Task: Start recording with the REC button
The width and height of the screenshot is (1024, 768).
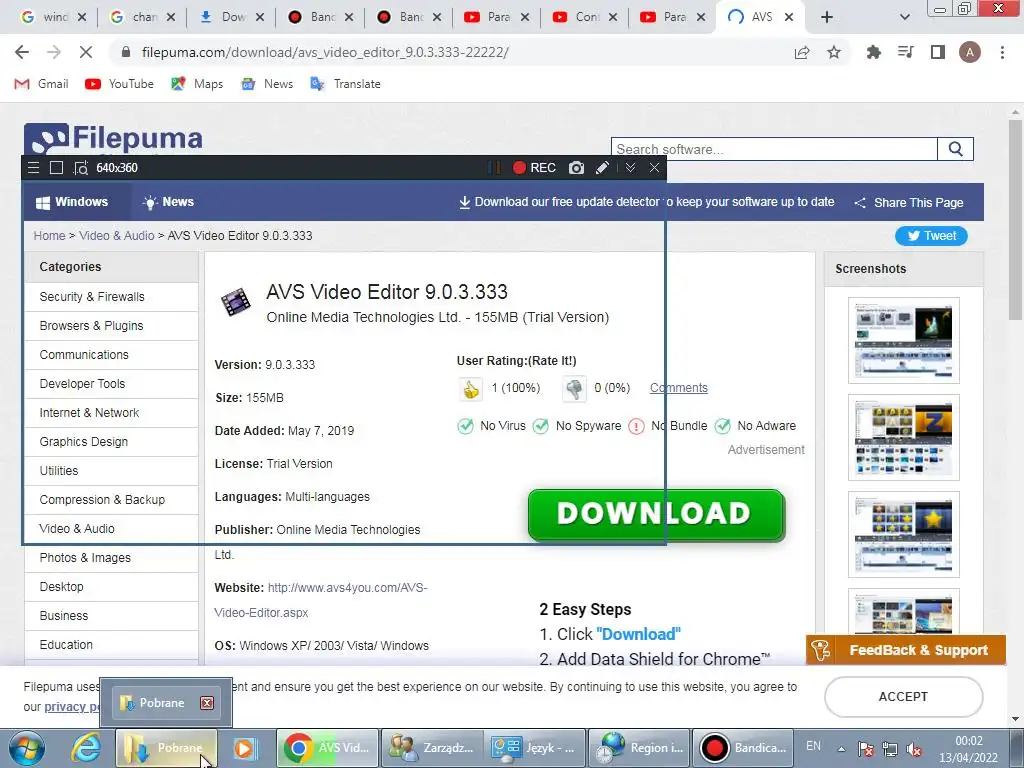Action: pos(534,168)
